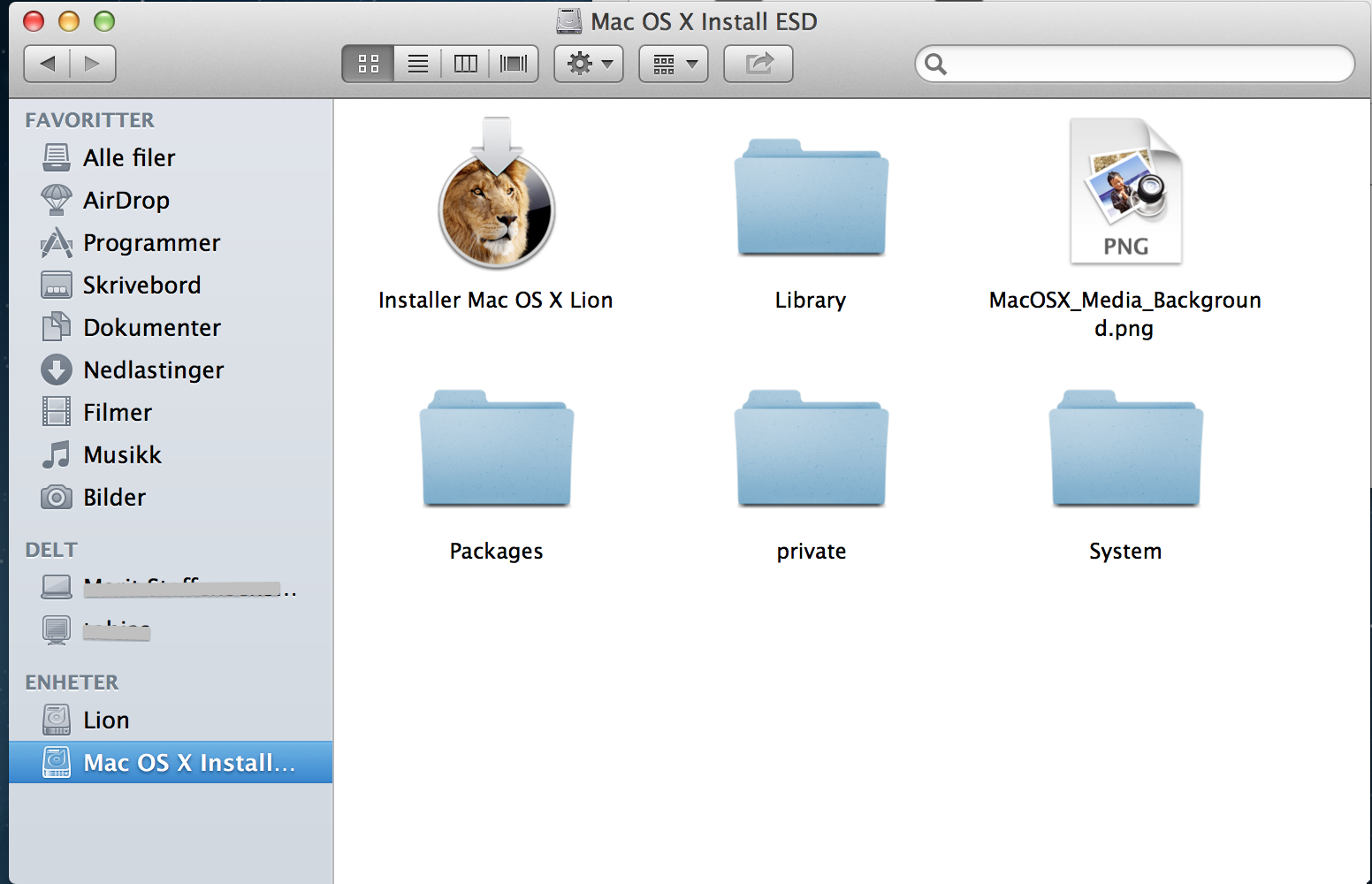
Task: Select the second shared computer under Delt
Action: [171, 629]
